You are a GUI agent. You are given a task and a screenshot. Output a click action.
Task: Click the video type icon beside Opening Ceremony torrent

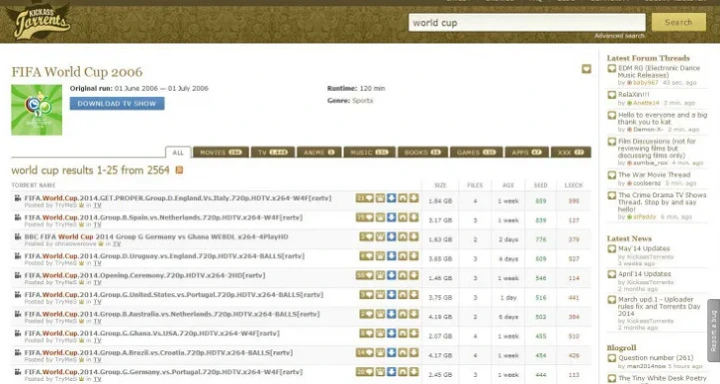pyautogui.click(x=17, y=275)
